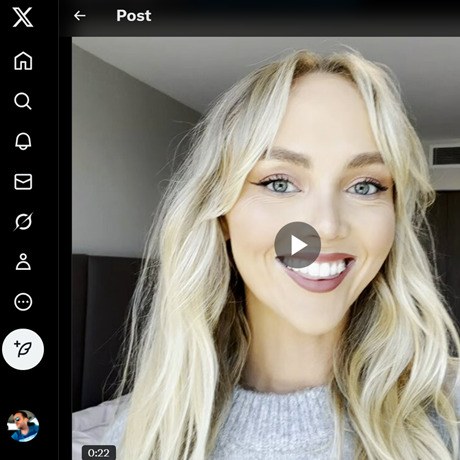Go to the Home timeline
This screenshot has width=460, height=460.
pyautogui.click(x=23, y=61)
